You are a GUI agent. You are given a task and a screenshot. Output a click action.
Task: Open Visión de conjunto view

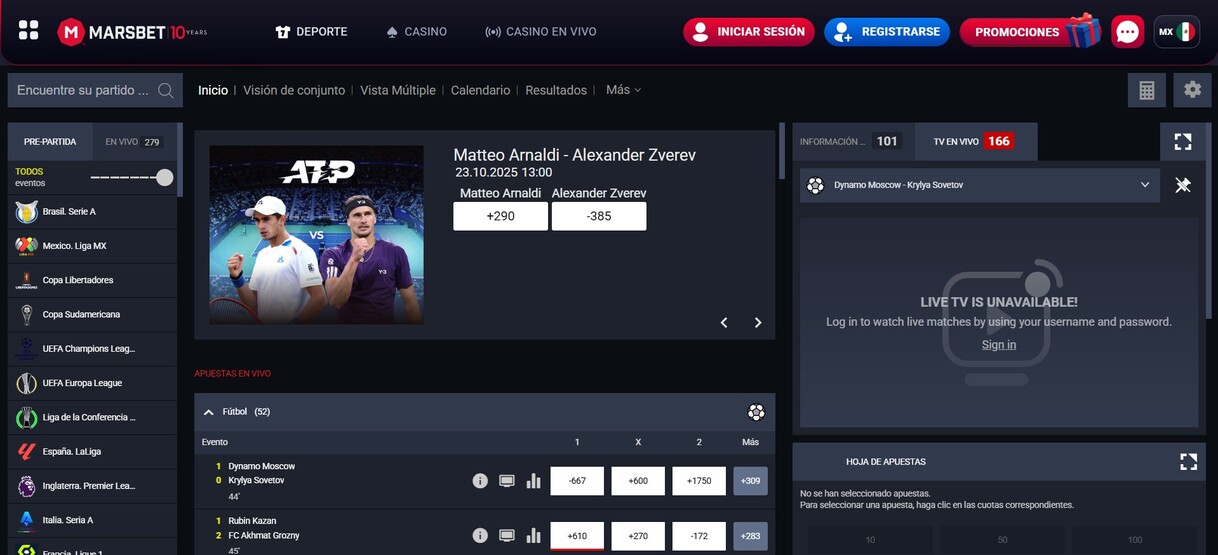pos(294,90)
